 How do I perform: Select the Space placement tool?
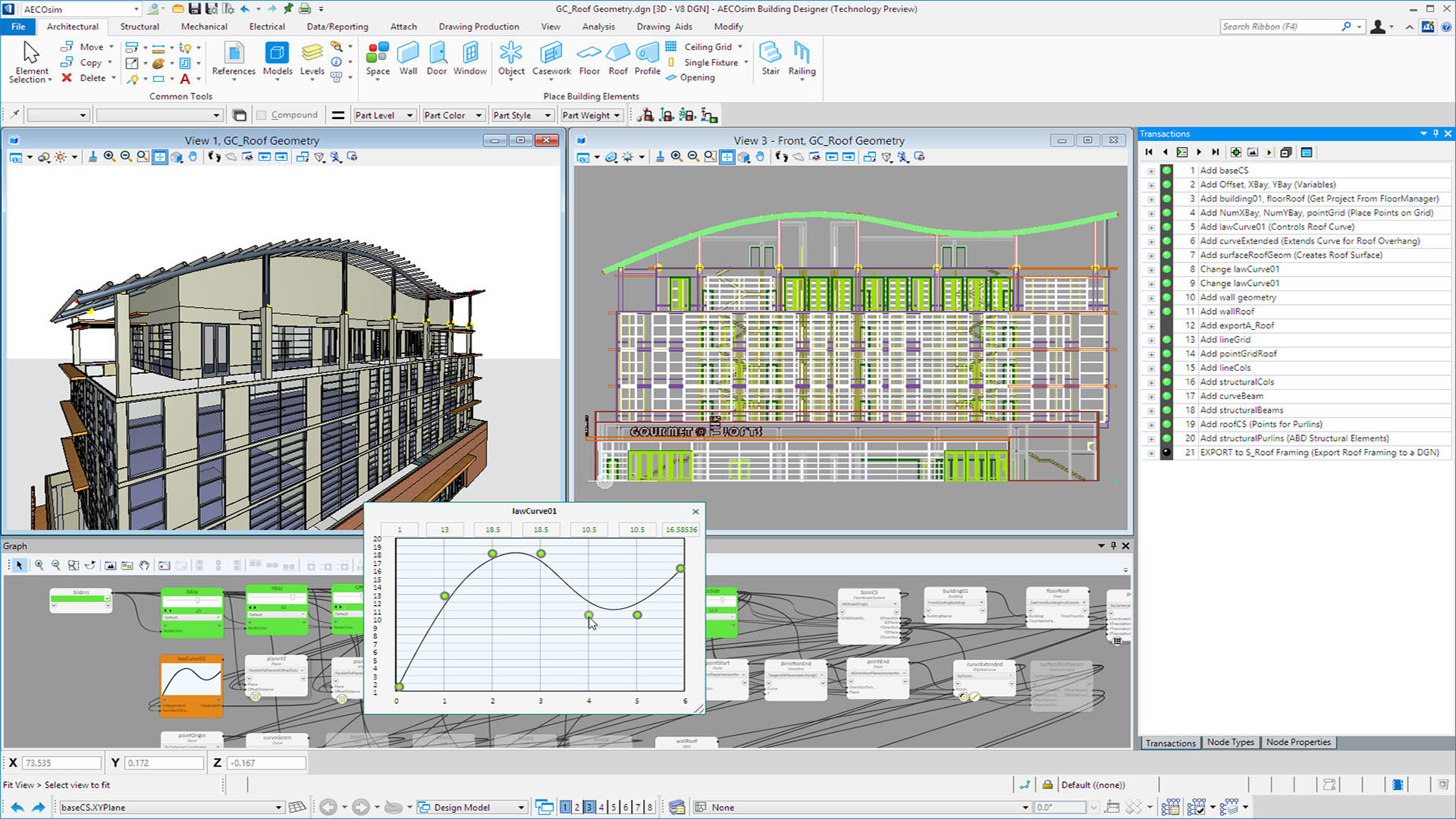click(x=377, y=61)
